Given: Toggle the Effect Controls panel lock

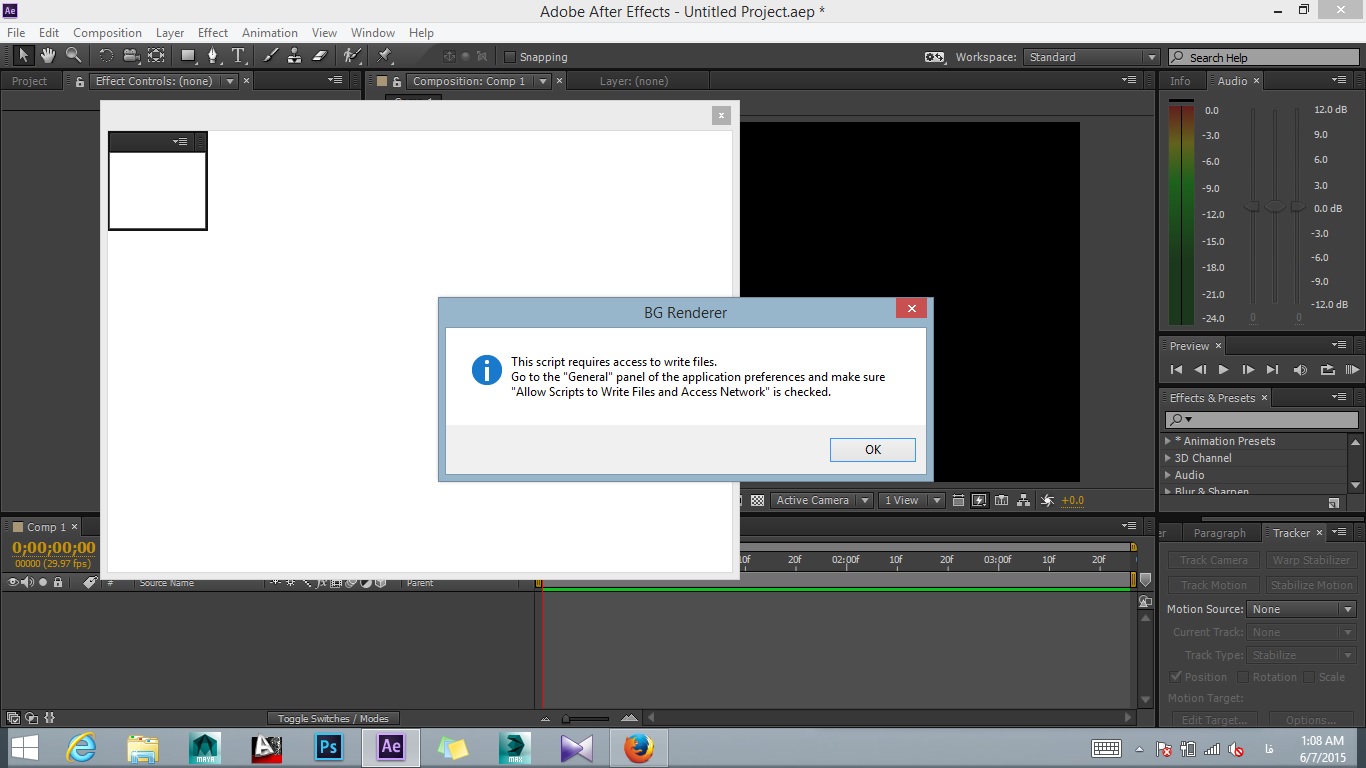Looking at the screenshot, I should [x=80, y=81].
